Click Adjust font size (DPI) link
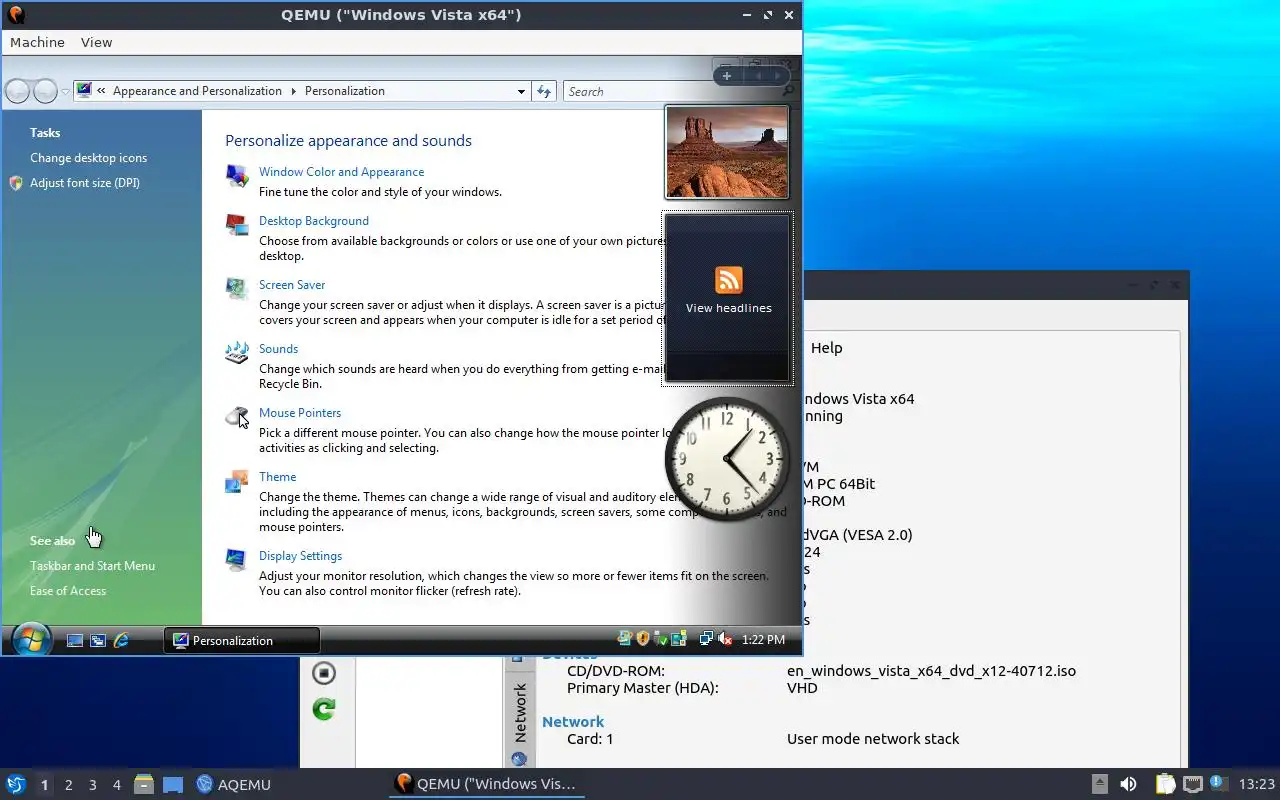This screenshot has height=800, width=1280. click(x=85, y=183)
